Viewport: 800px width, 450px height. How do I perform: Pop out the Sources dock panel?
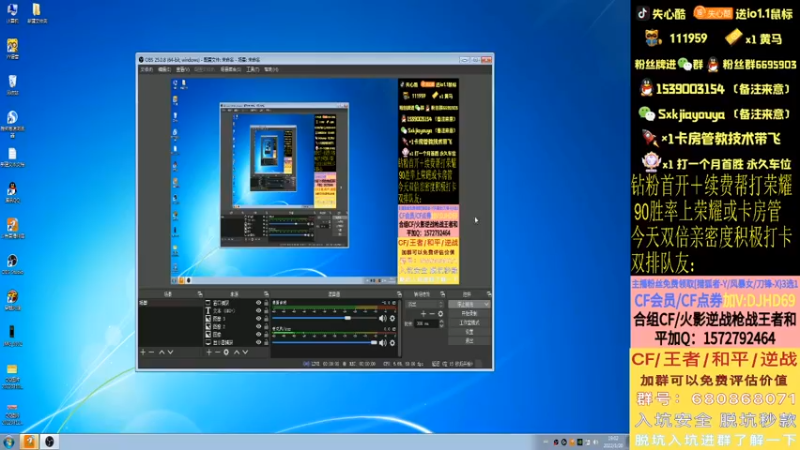tap(266, 294)
